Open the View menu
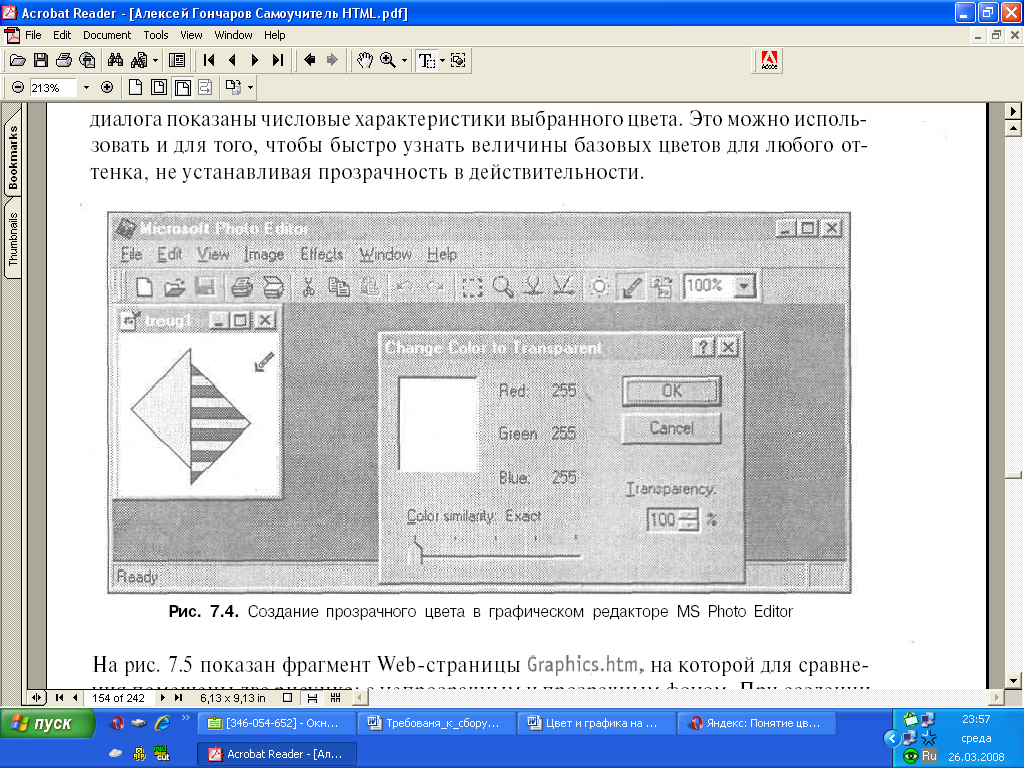 (191, 35)
